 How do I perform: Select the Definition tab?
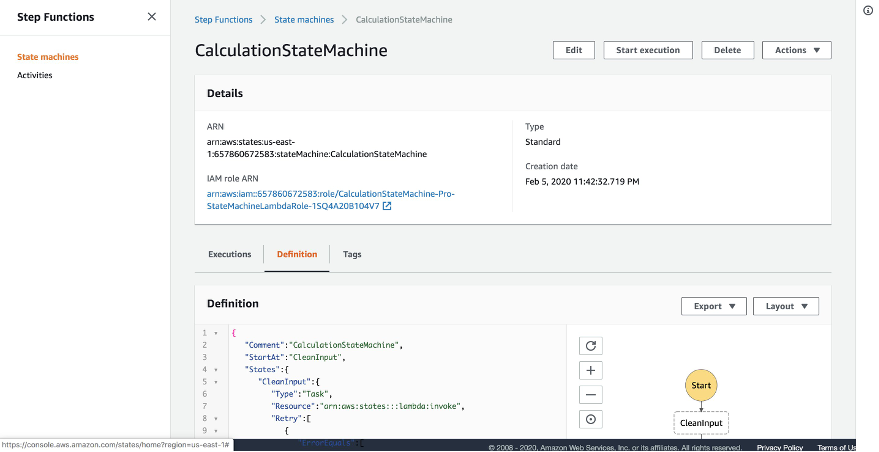point(297,254)
